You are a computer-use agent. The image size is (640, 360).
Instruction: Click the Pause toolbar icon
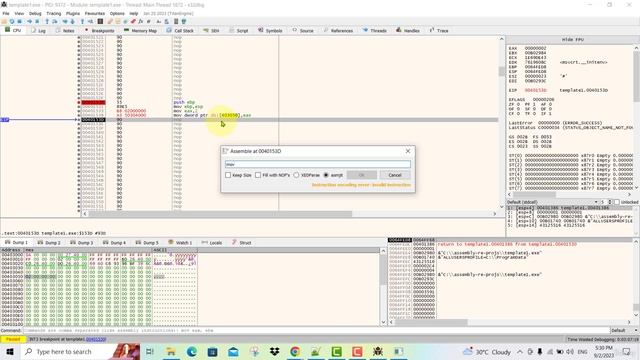pos(37,21)
